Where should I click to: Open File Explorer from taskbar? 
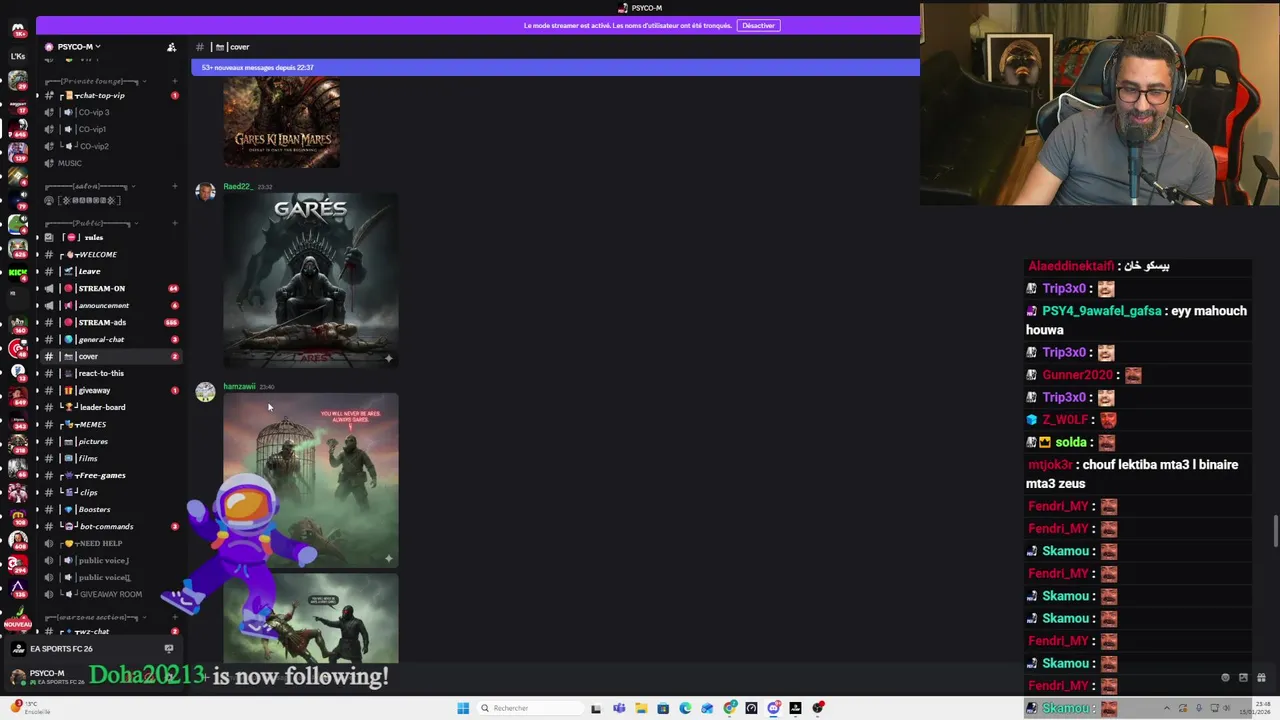[x=641, y=708]
